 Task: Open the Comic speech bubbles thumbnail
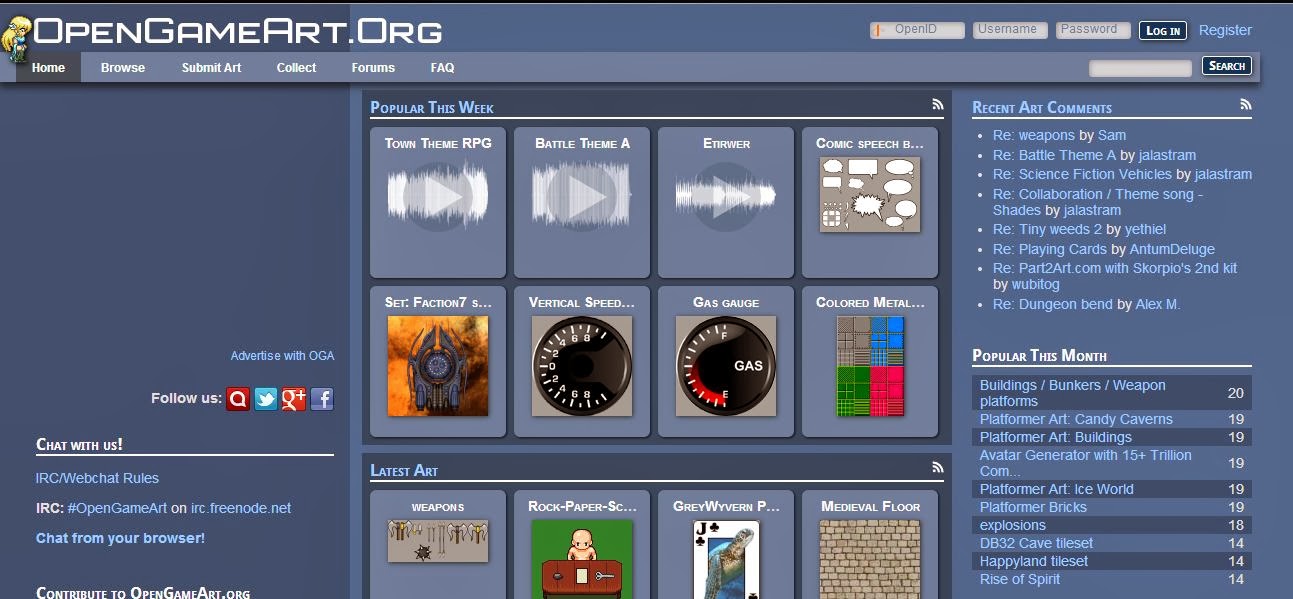pyautogui.click(x=870, y=195)
